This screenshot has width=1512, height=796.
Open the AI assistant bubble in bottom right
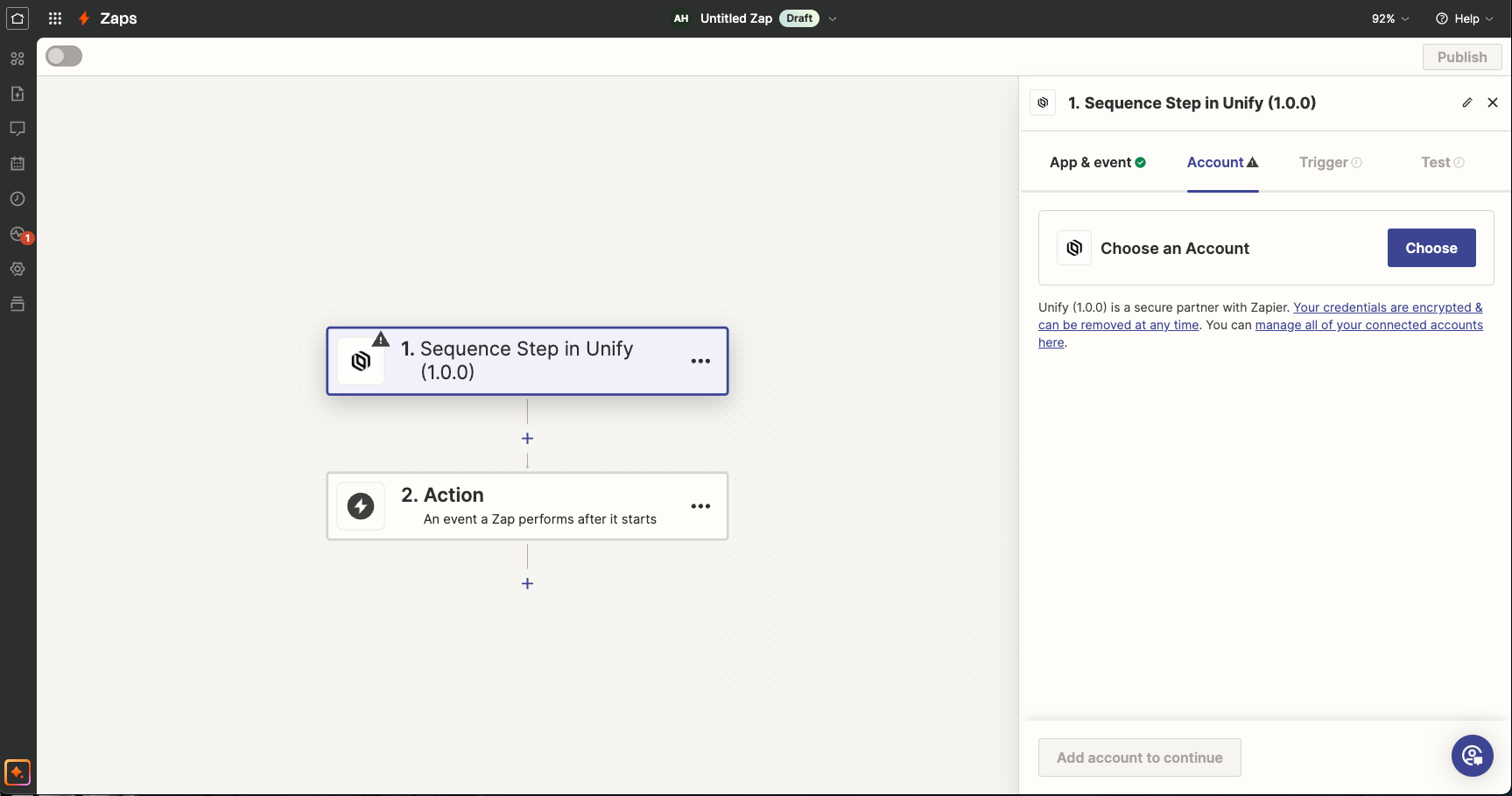click(x=1472, y=756)
